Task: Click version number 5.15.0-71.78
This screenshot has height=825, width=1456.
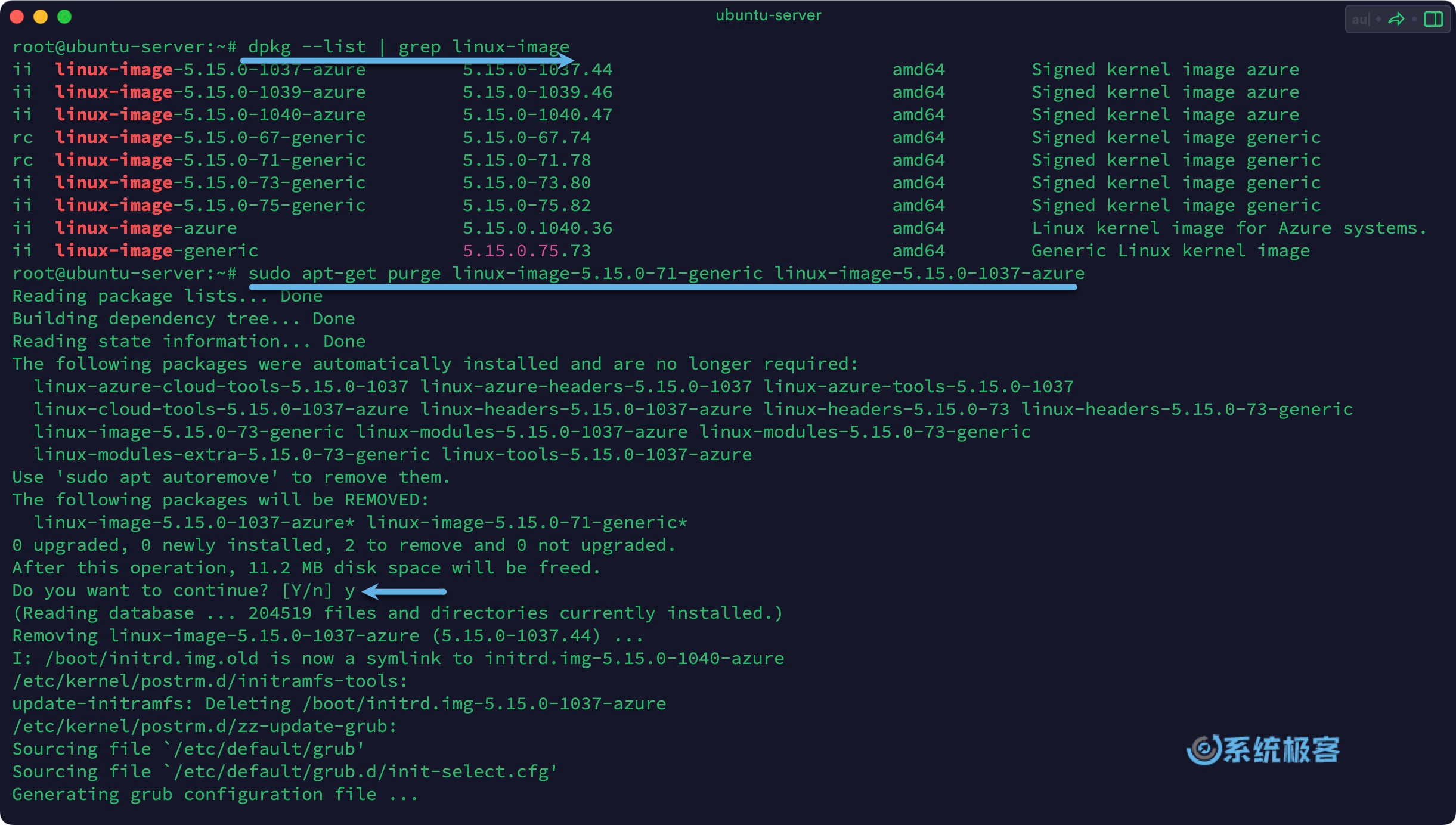Action: pyautogui.click(x=527, y=160)
